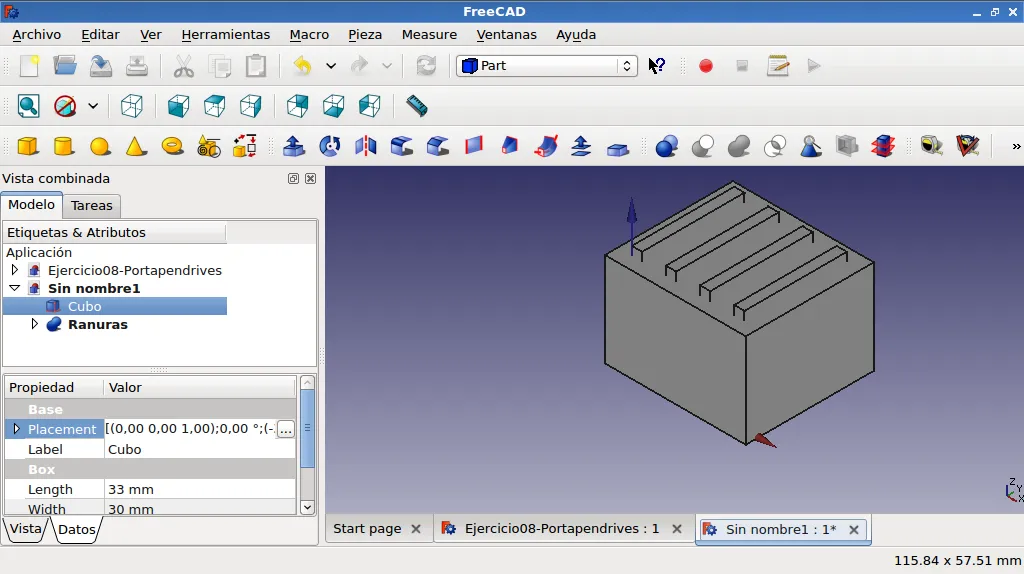Click the redo arrow icon

359,66
